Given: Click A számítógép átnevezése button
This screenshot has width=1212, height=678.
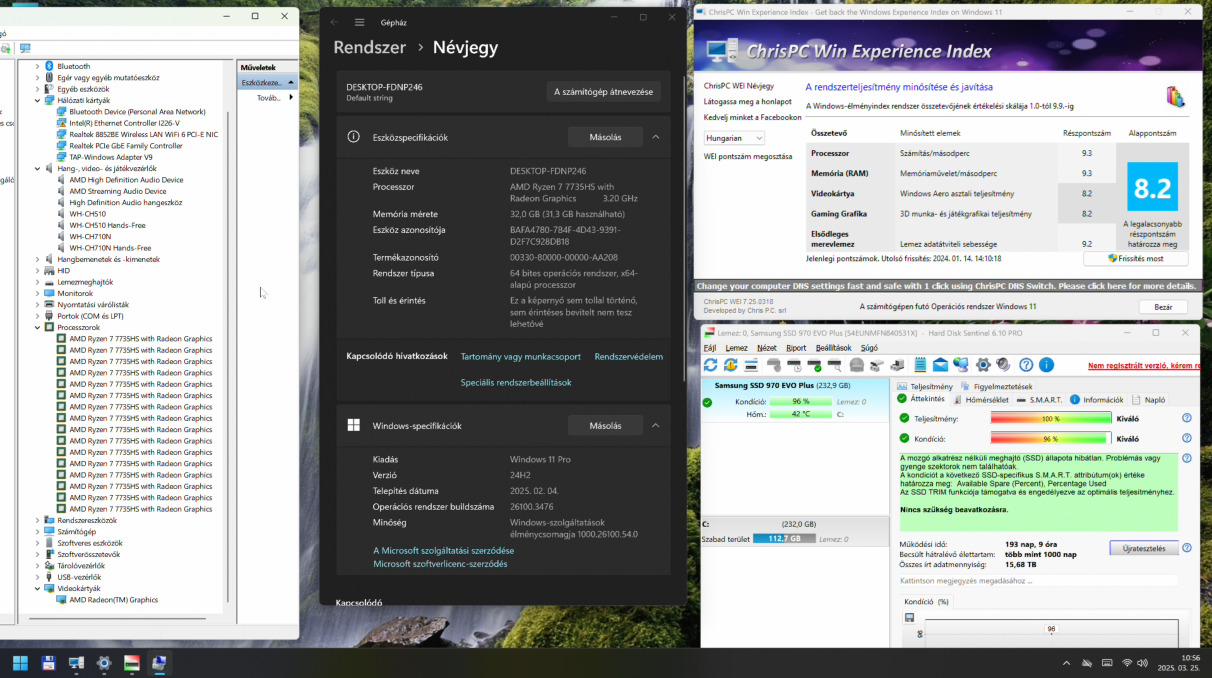Looking at the screenshot, I should [603, 92].
